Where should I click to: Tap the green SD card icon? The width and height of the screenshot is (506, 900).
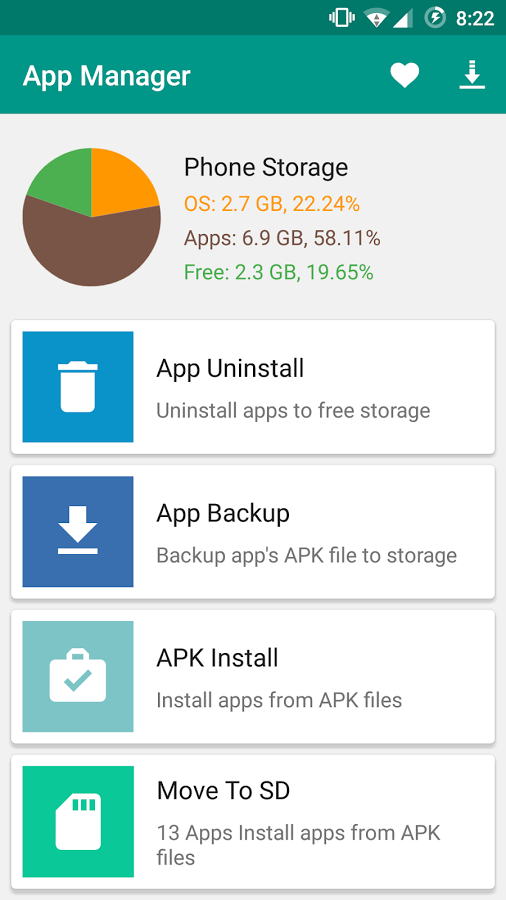[x=78, y=821]
